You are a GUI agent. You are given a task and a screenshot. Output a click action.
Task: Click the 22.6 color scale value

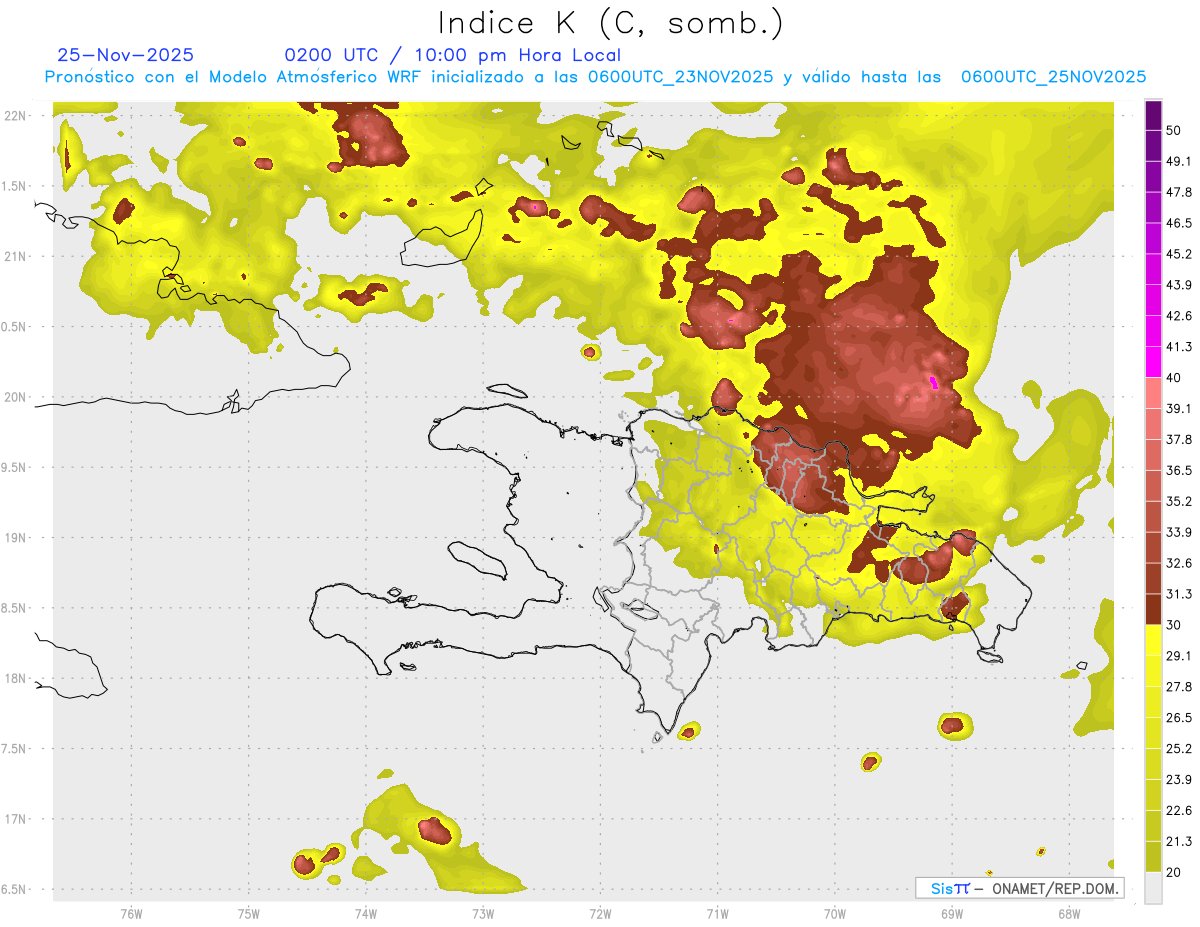click(x=1179, y=810)
